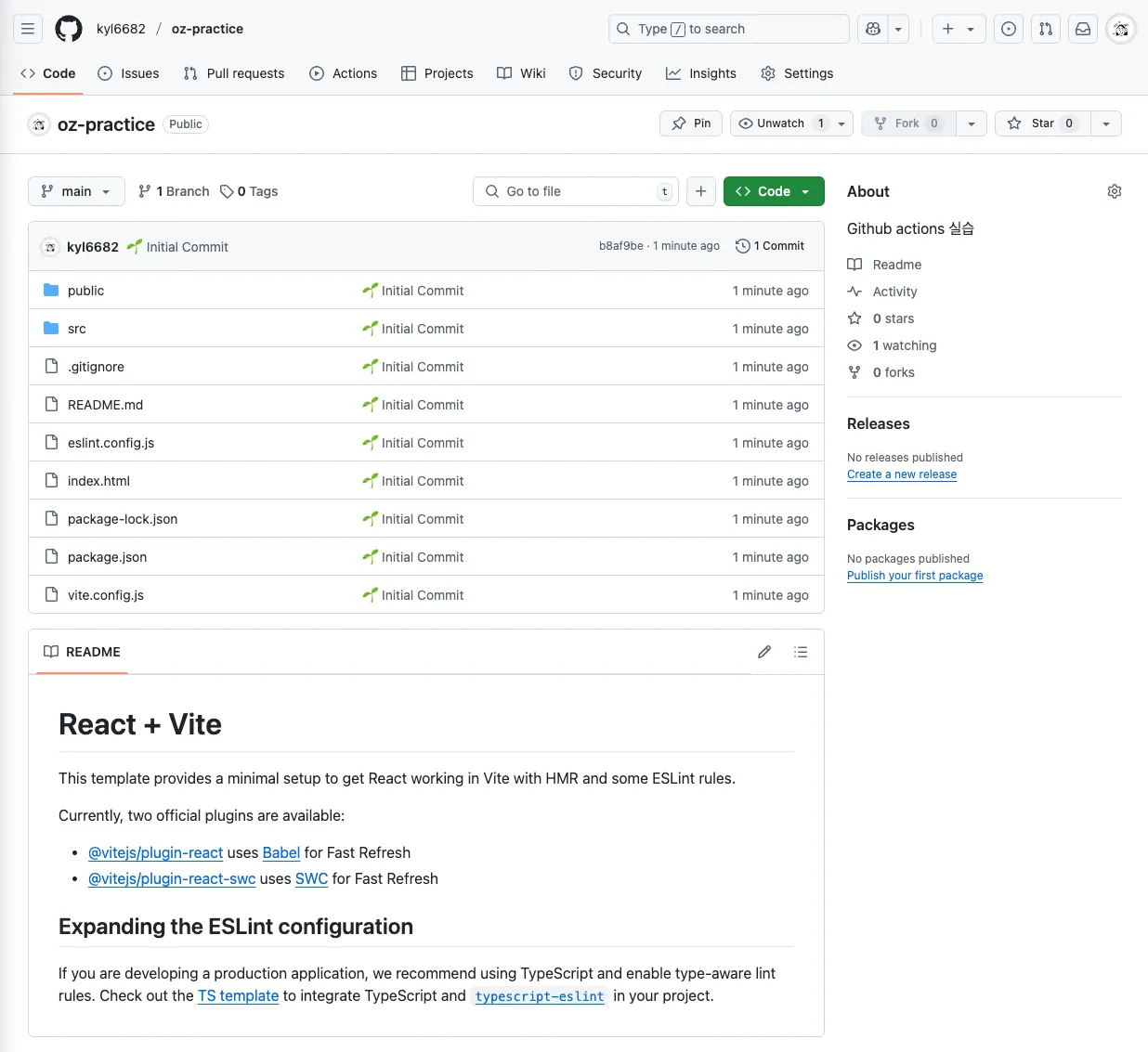Viewport: 1148px width, 1052px height.
Task: Open the Unwatch notifications dropdown
Action: coord(791,123)
